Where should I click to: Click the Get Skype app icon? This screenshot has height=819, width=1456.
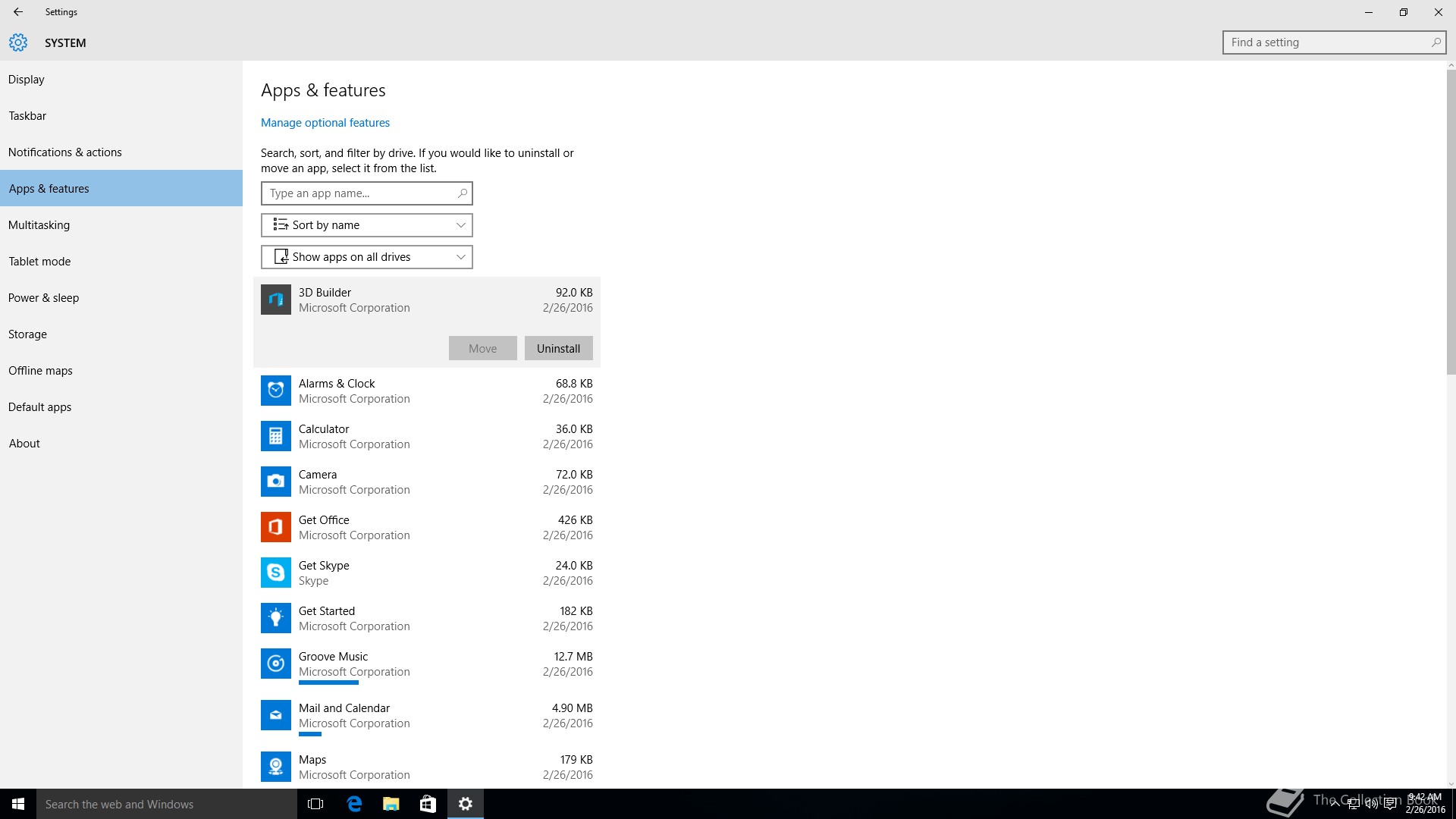[x=276, y=573]
